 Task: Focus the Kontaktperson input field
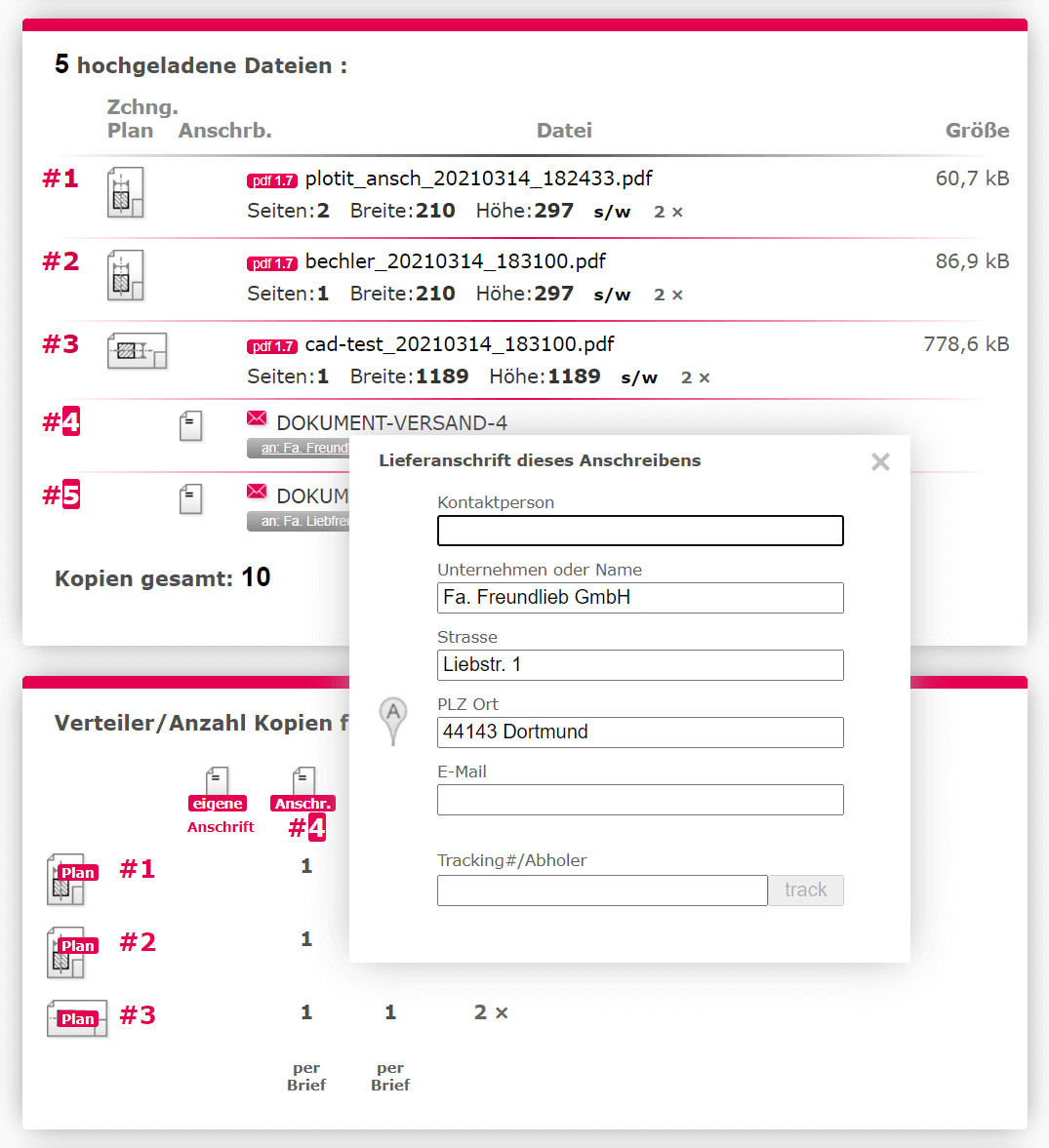(x=640, y=531)
